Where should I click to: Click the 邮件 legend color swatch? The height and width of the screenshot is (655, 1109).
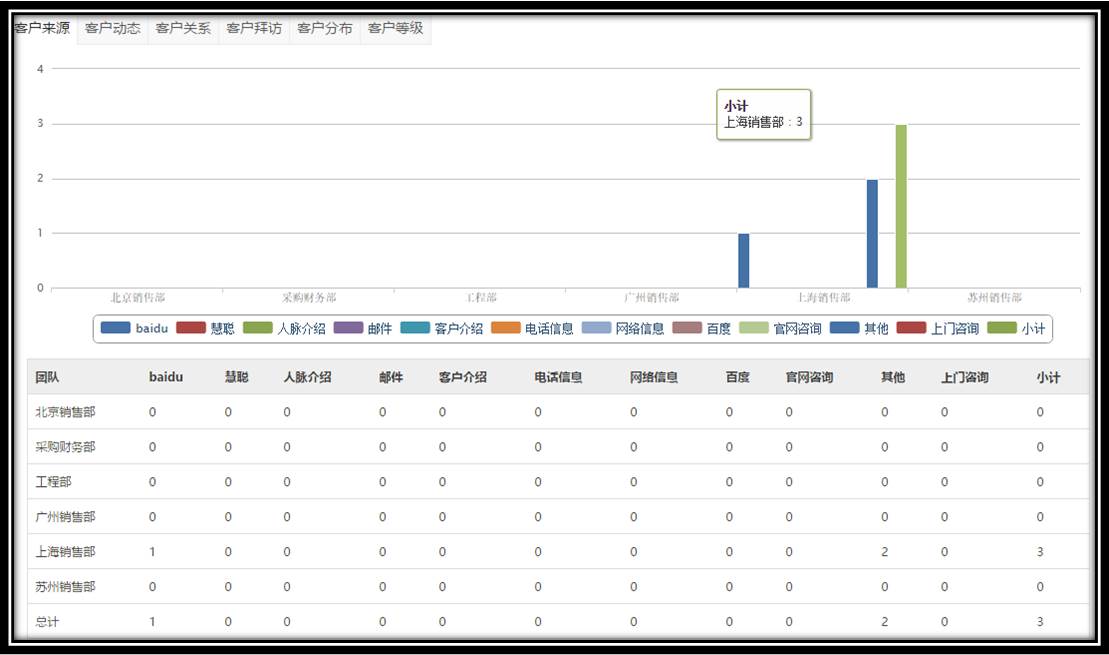(349, 328)
